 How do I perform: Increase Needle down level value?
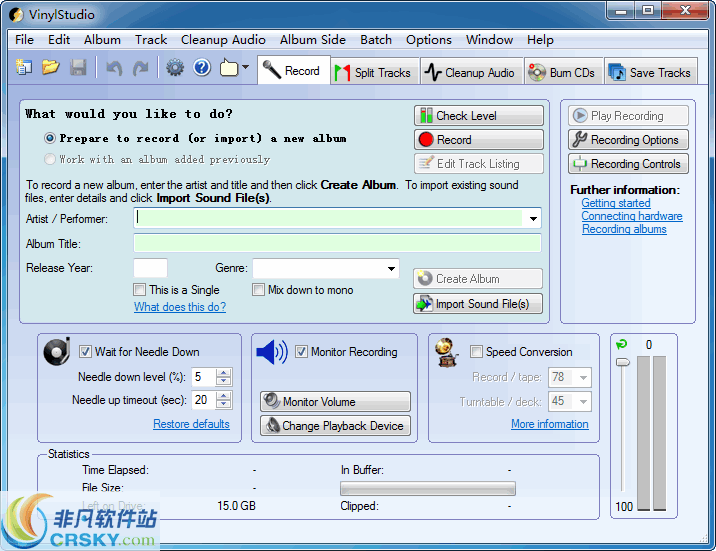coord(223,373)
